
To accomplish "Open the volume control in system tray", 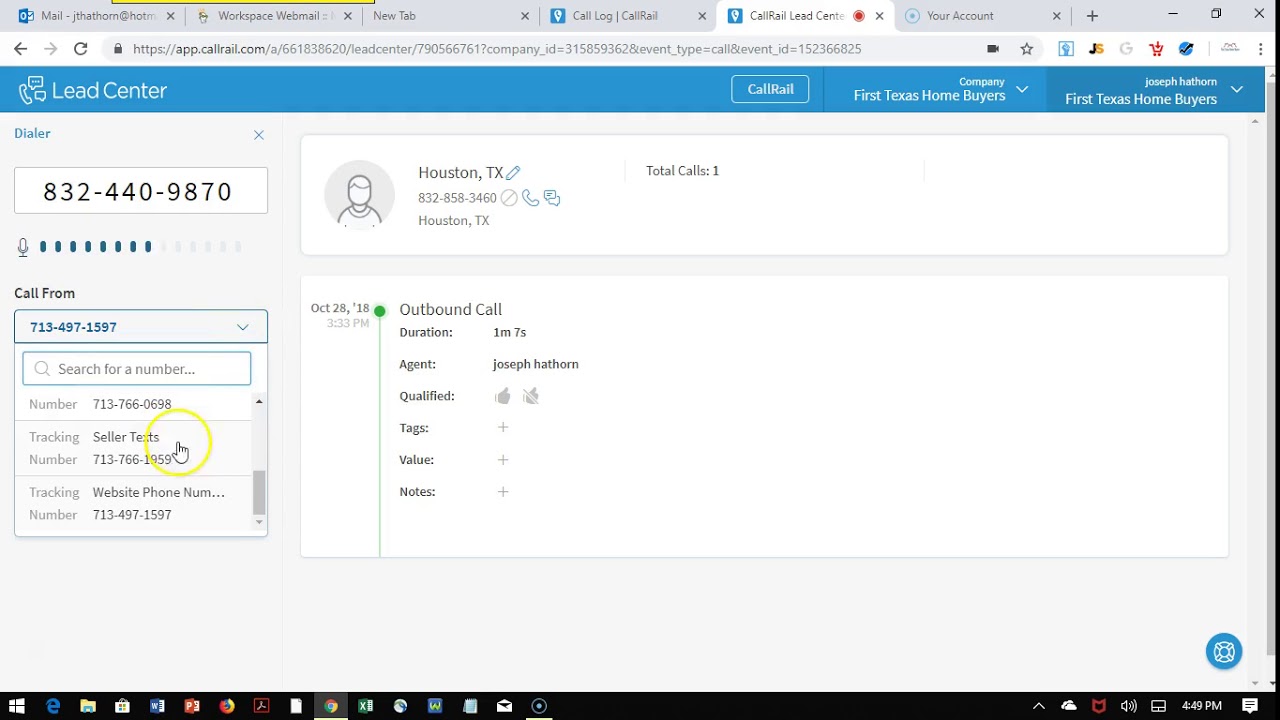I will 1129,706.
